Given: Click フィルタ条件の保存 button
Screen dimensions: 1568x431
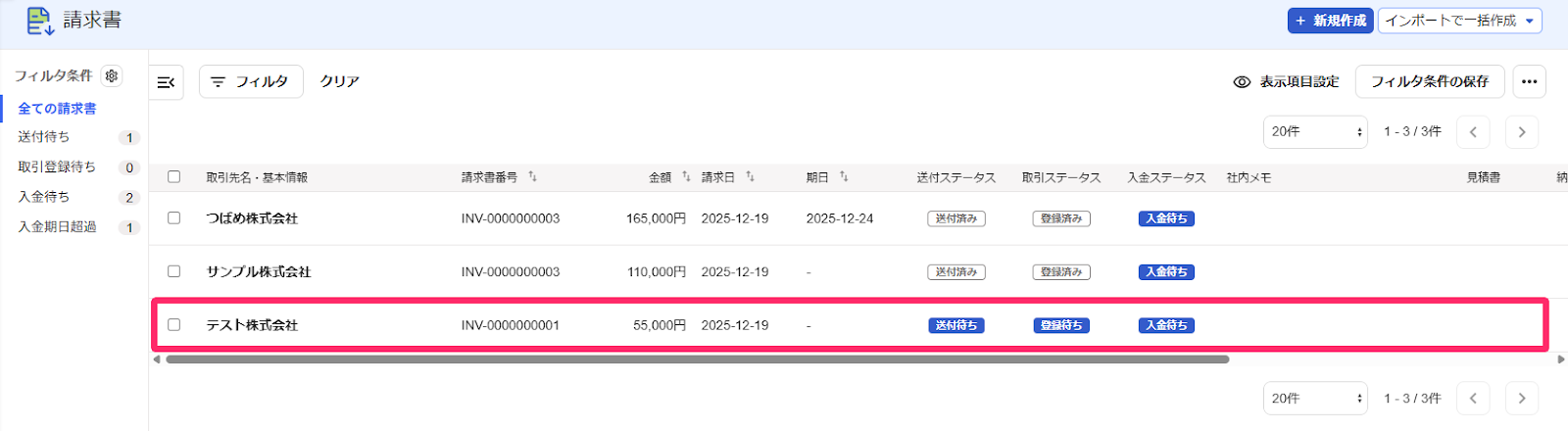Looking at the screenshot, I should (1429, 81).
